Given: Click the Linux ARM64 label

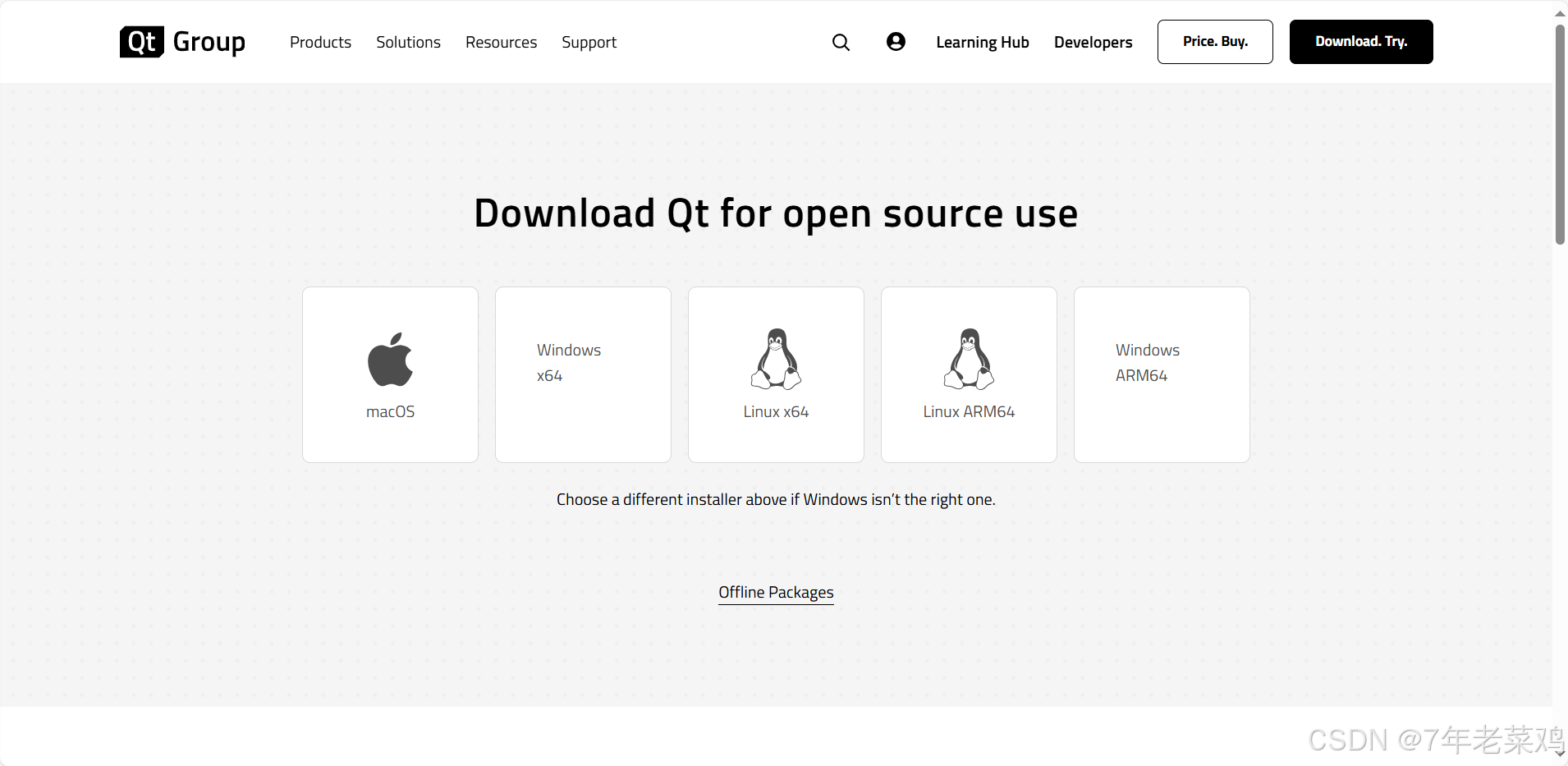Looking at the screenshot, I should pos(969,411).
